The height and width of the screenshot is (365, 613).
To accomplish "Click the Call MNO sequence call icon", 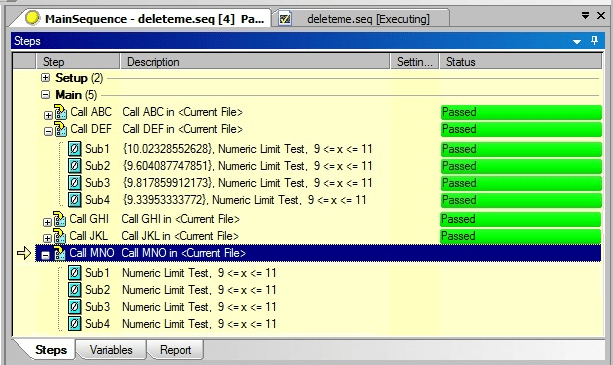I will pos(59,253).
